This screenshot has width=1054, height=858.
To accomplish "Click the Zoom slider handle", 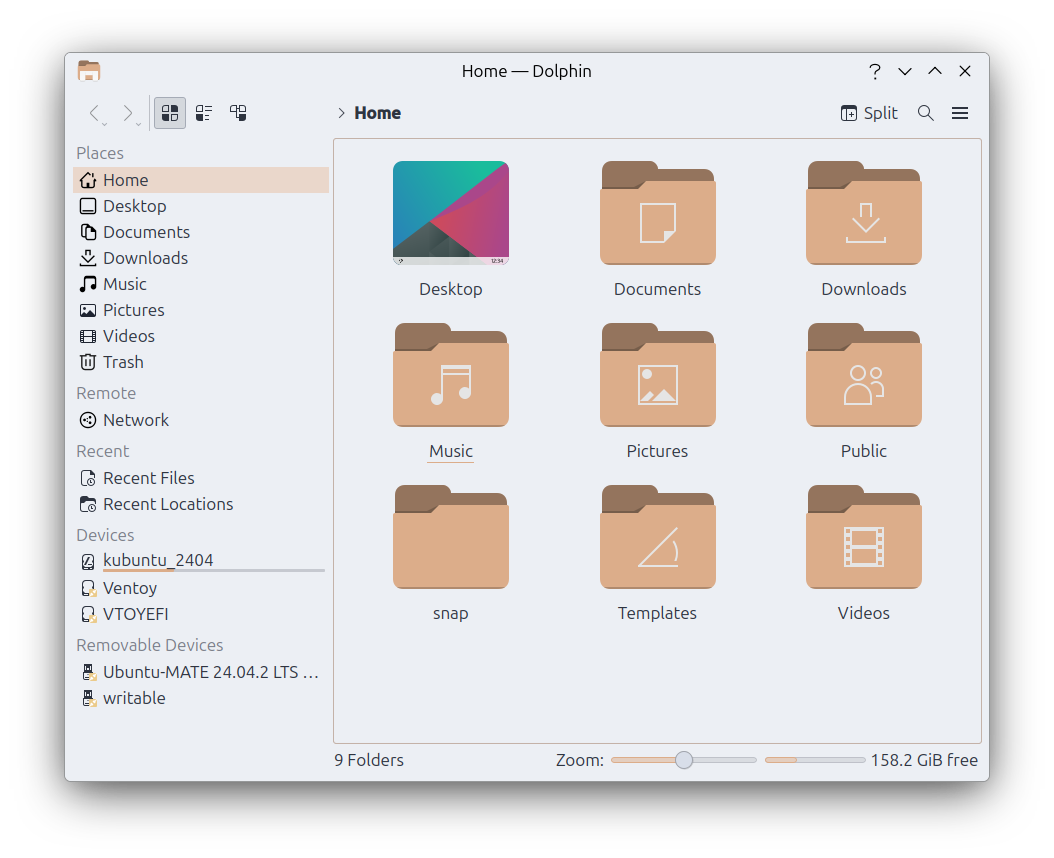I will click(684, 760).
